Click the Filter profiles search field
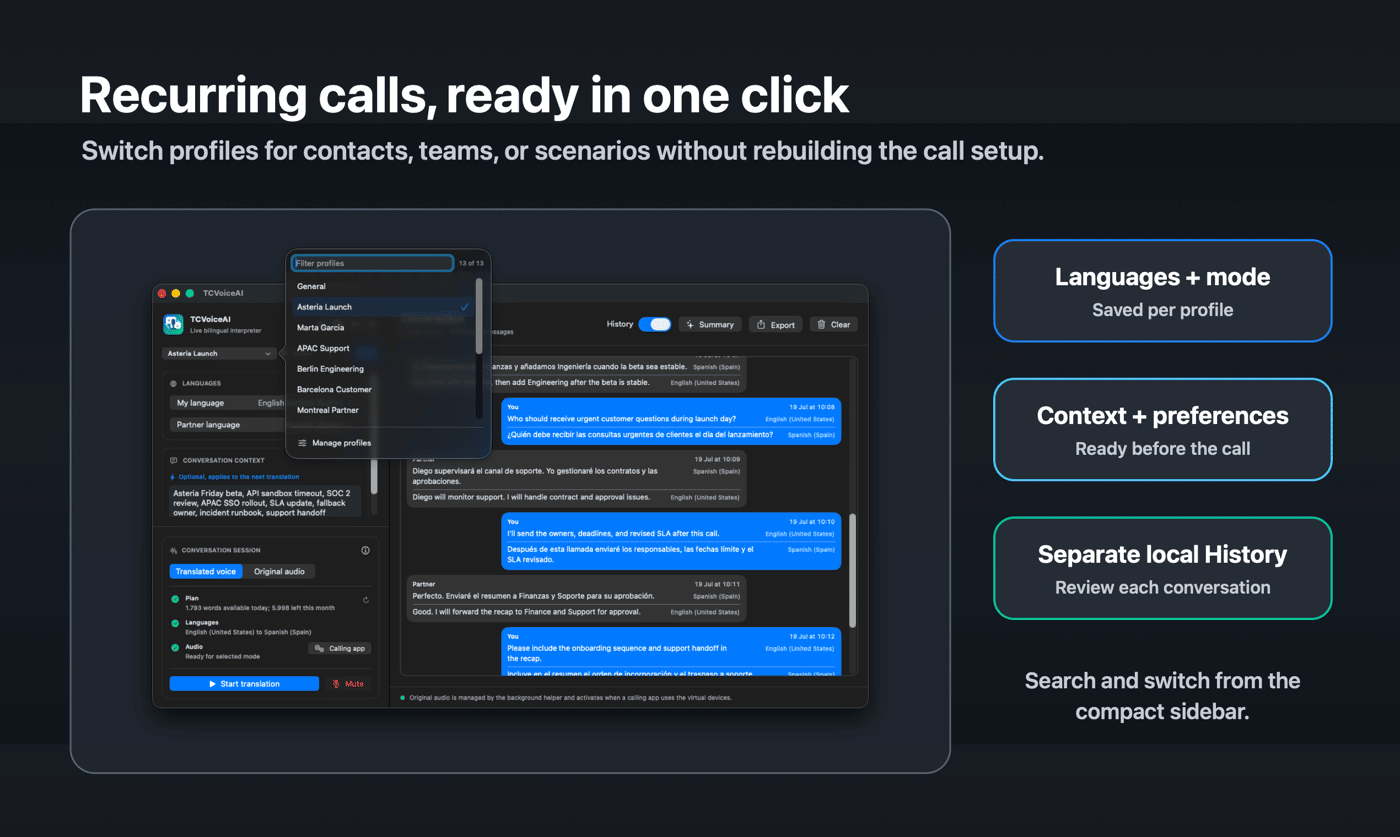Viewport: 1400px width, 837px height. tap(372, 263)
